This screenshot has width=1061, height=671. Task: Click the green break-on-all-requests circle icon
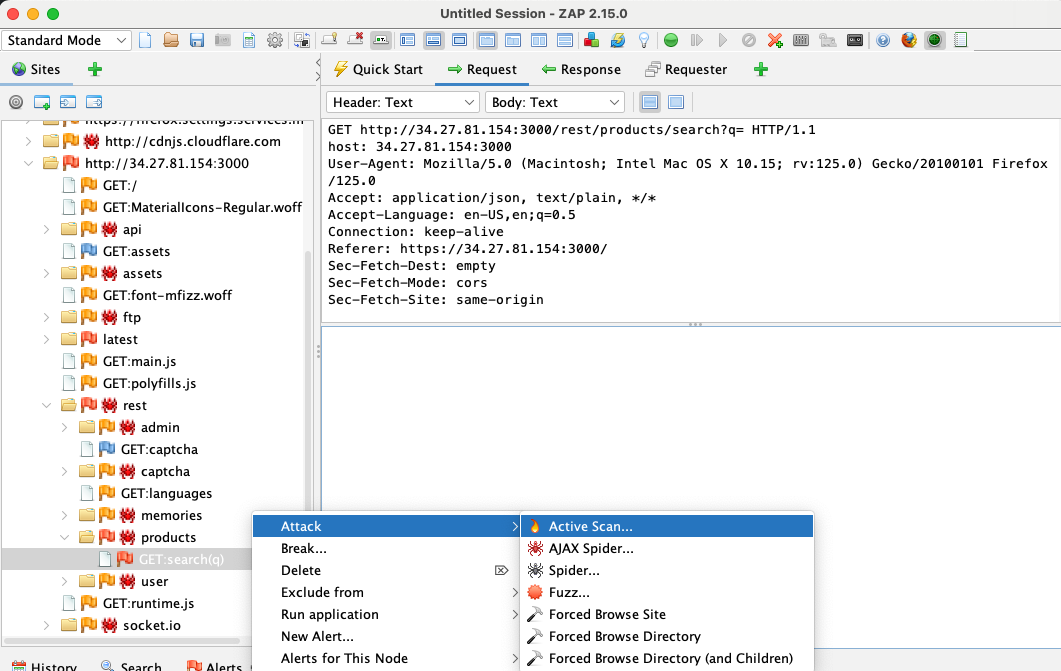(671, 41)
